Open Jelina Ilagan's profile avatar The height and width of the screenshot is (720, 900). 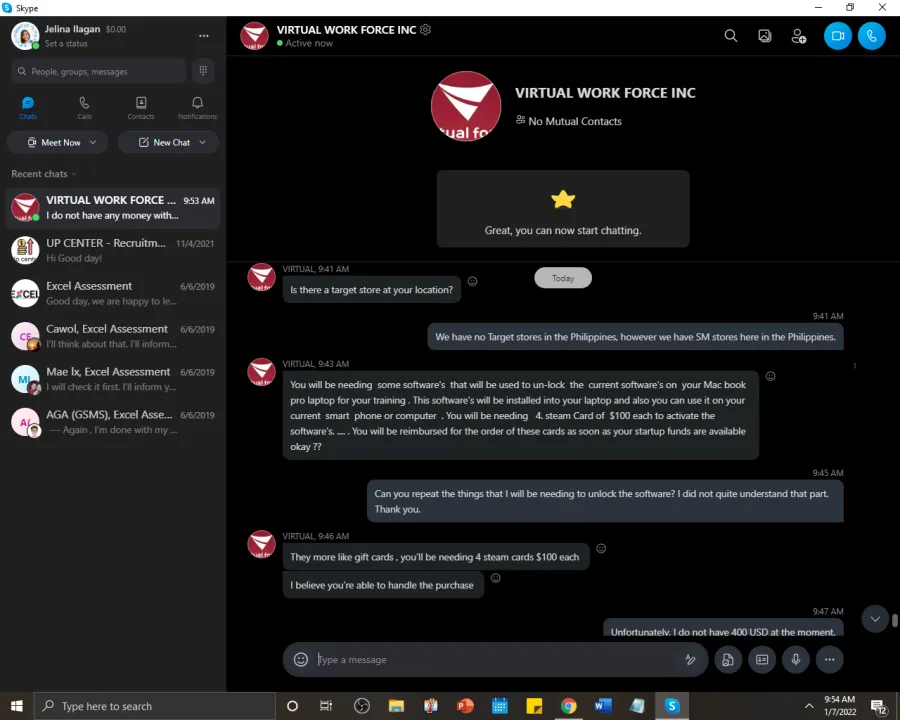pyautogui.click(x=25, y=36)
